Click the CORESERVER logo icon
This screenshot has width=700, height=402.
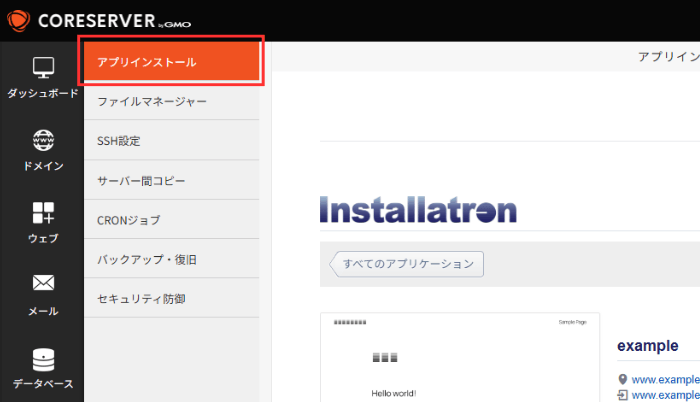[18, 21]
